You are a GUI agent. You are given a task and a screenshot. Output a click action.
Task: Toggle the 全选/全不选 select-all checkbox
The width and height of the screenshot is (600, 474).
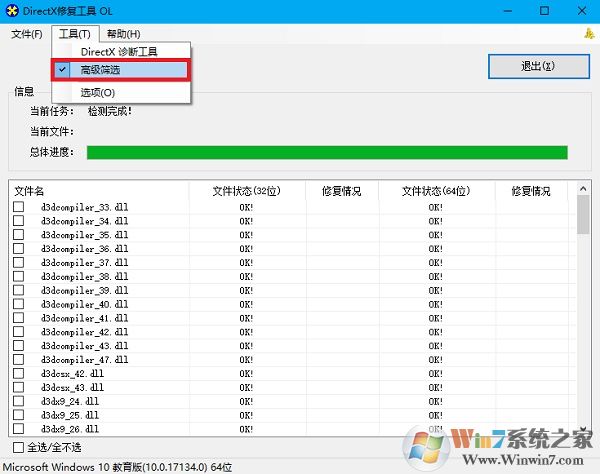[x=18, y=447]
